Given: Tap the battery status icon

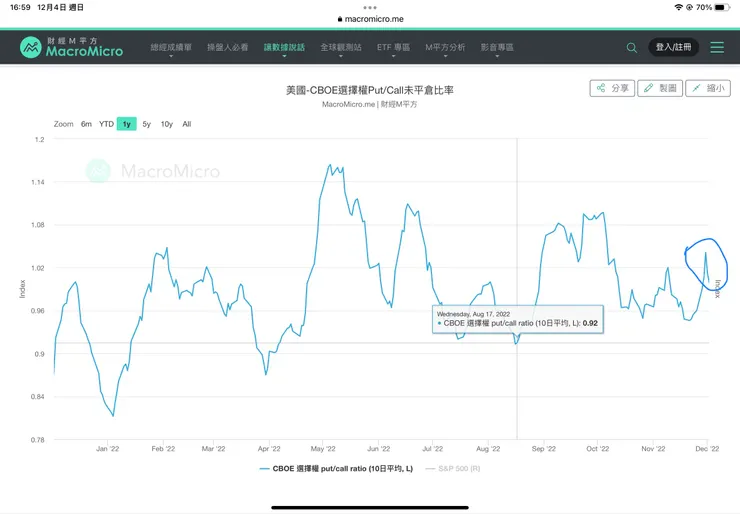Looking at the screenshot, I should pos(722,7).
